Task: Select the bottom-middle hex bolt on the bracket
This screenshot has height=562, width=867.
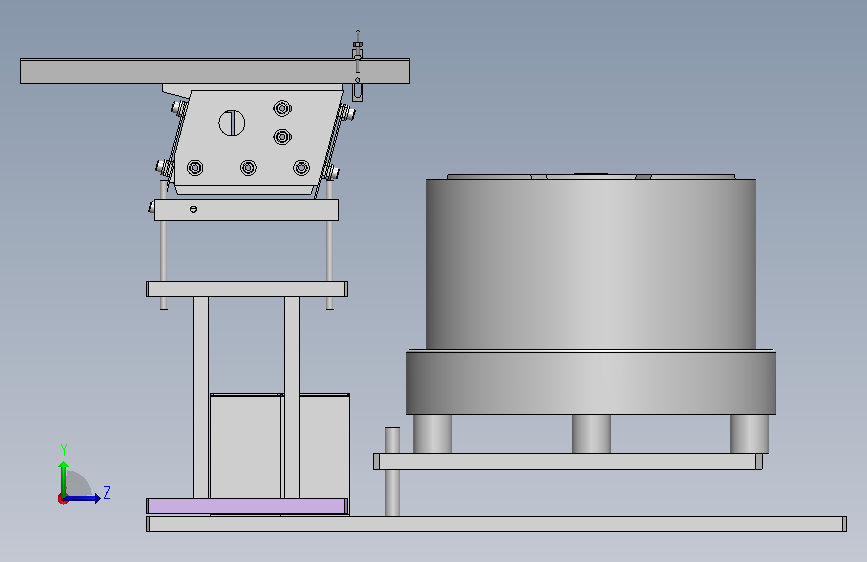Action: [248, 167]
